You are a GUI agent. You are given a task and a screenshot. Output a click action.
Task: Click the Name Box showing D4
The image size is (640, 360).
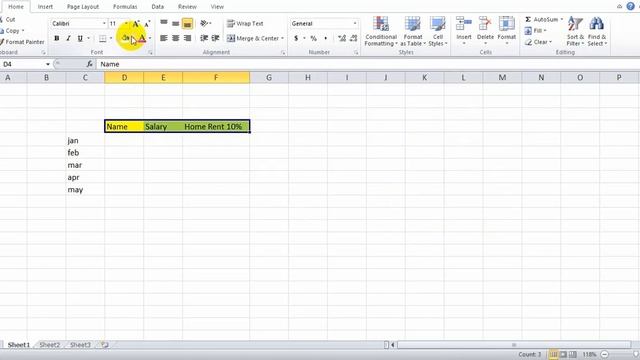pos(24,64)
